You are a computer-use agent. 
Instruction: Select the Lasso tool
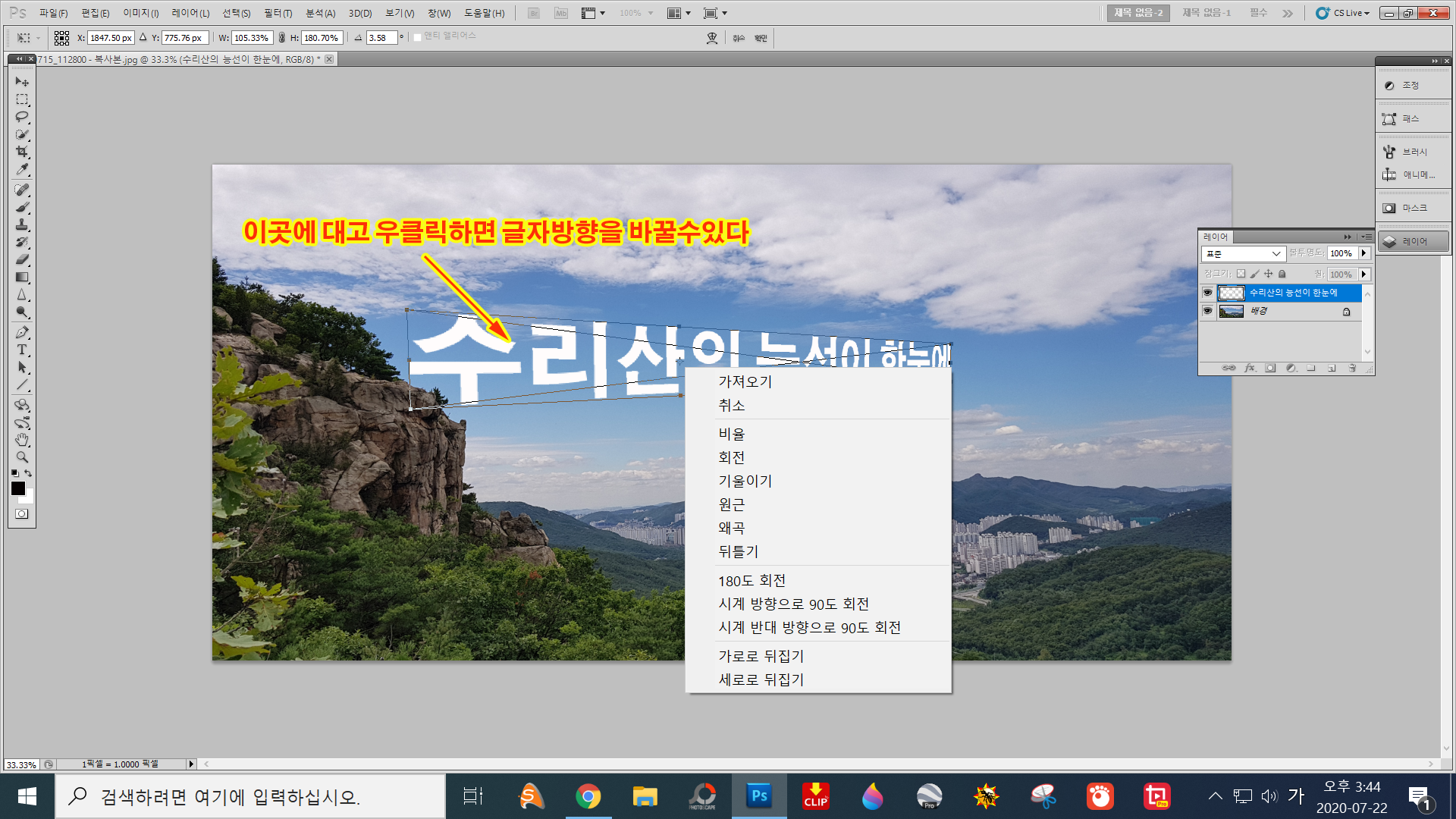coord(22,117)
